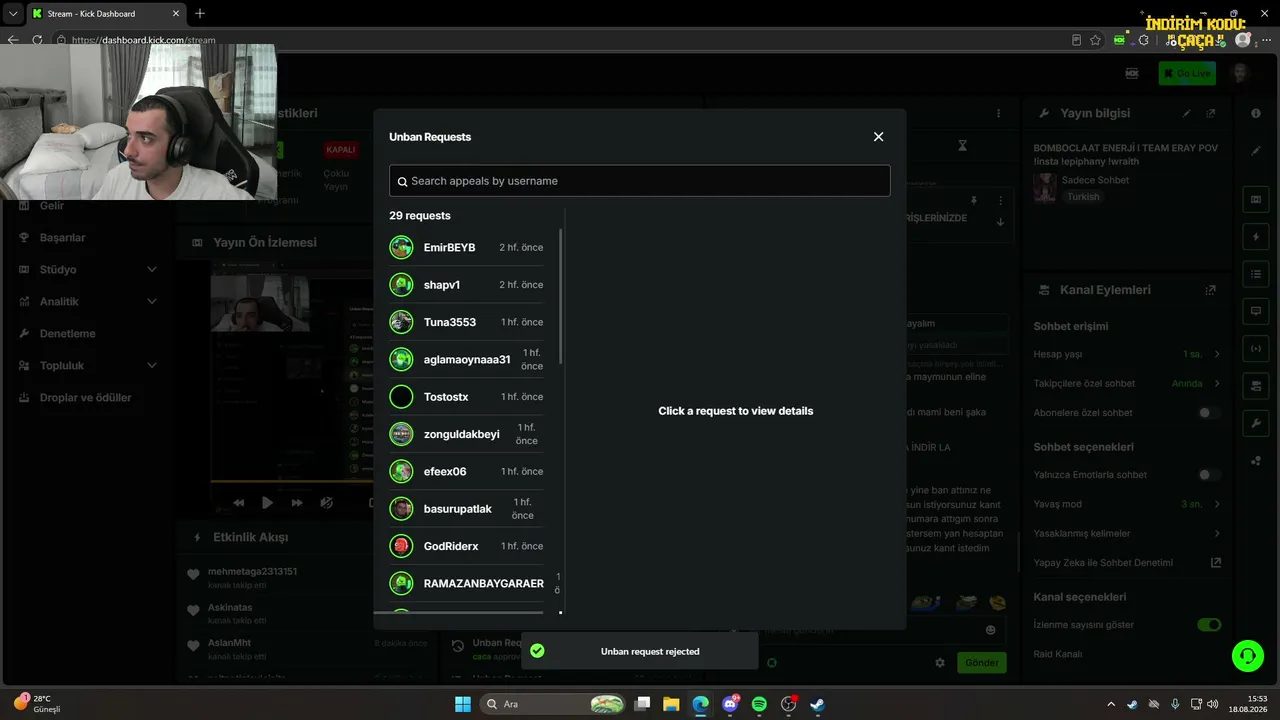The height and width of the screenshot is (720, 1280).
Task: Toggle Abonelere özel sohbet switch
Action: [x=1209, y=413]
